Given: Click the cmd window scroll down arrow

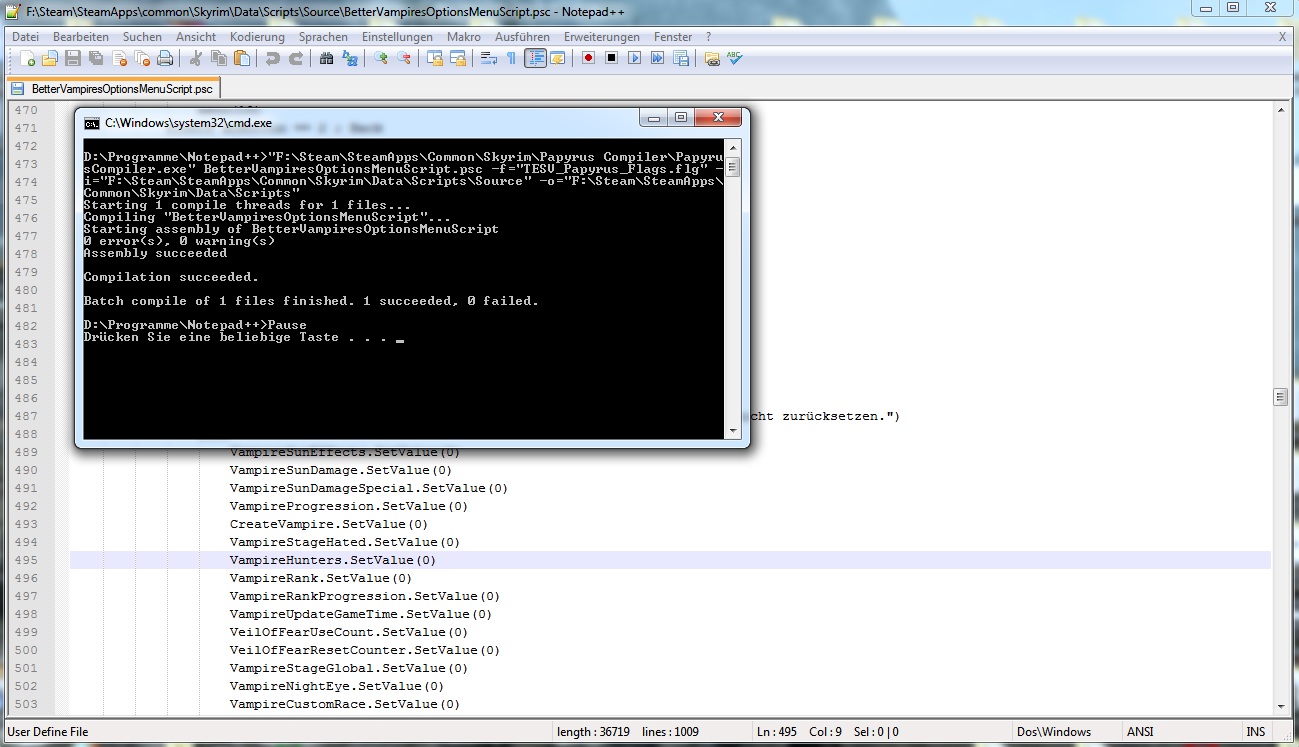Looking at the screenshot, I should (x=733, y=431).
